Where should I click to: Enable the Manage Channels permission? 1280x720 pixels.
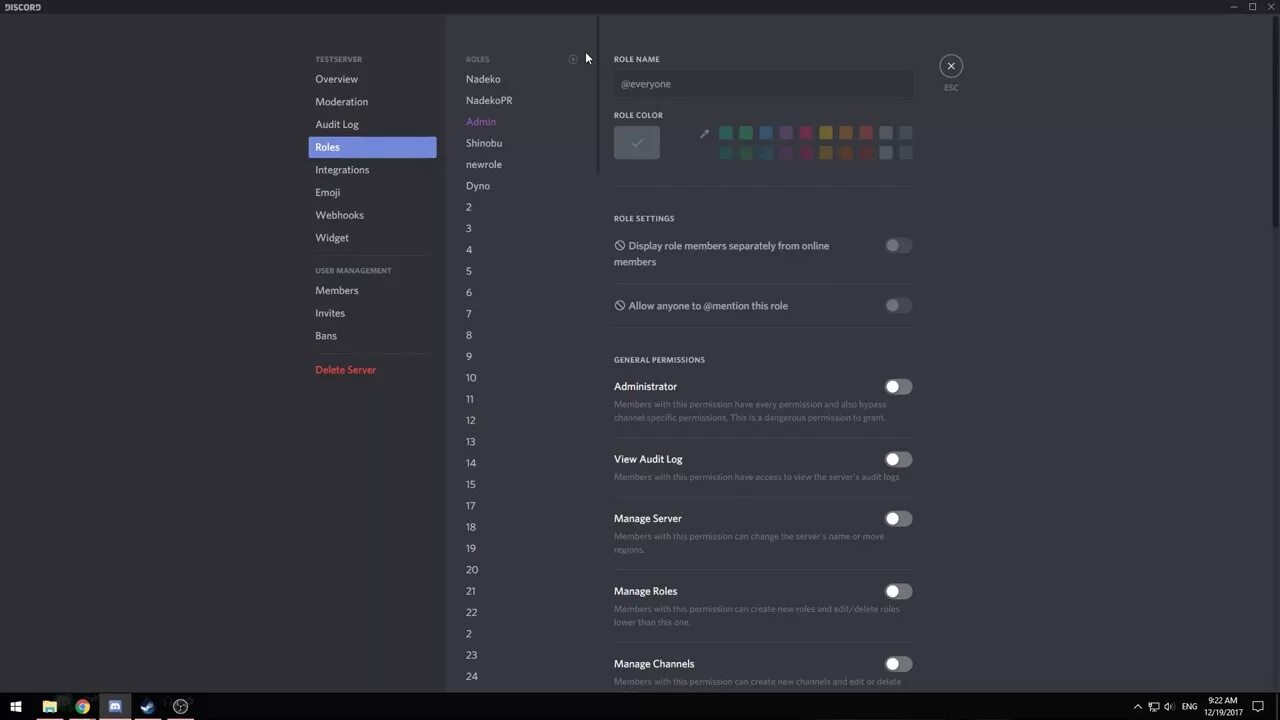pos(898,664)
